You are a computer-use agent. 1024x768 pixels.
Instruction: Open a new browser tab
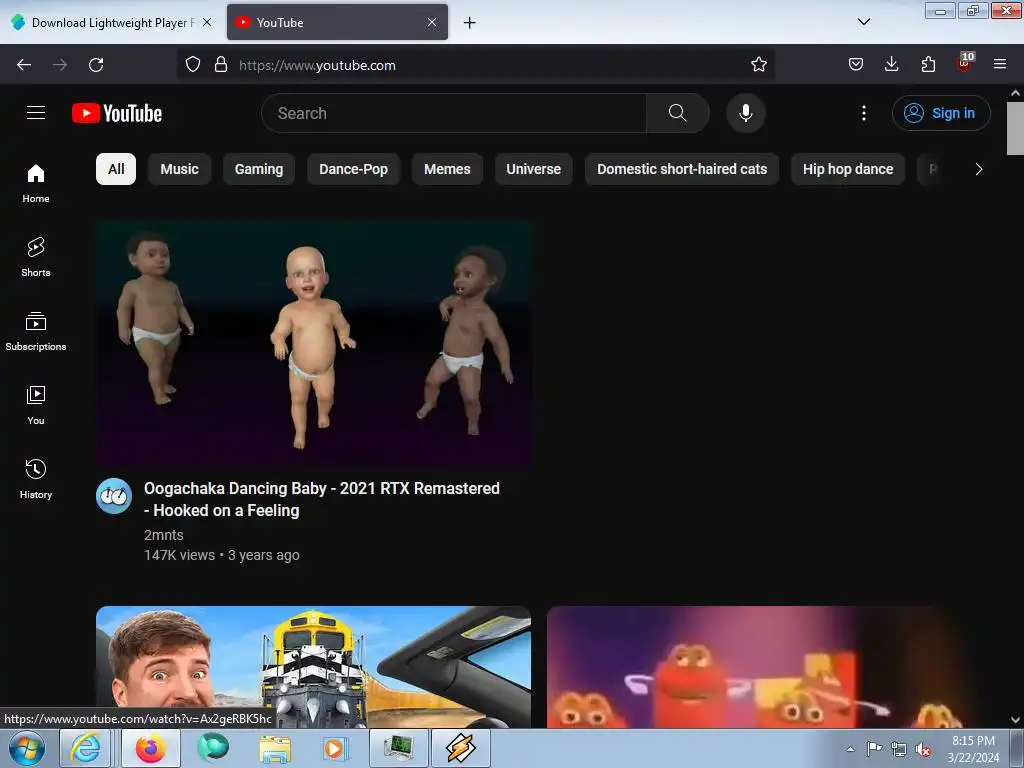pyautogui.click(x=469, y=23)
